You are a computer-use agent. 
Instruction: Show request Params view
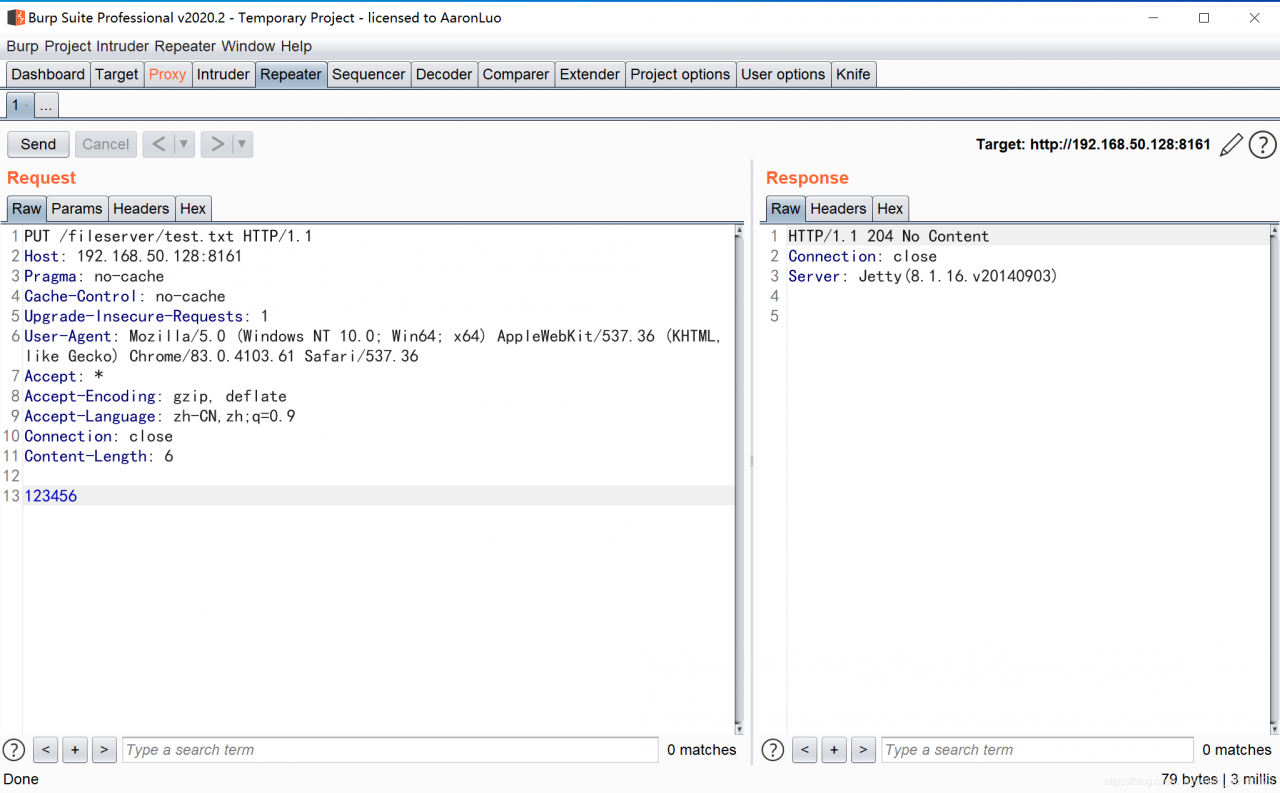click(x=77, y=208)
